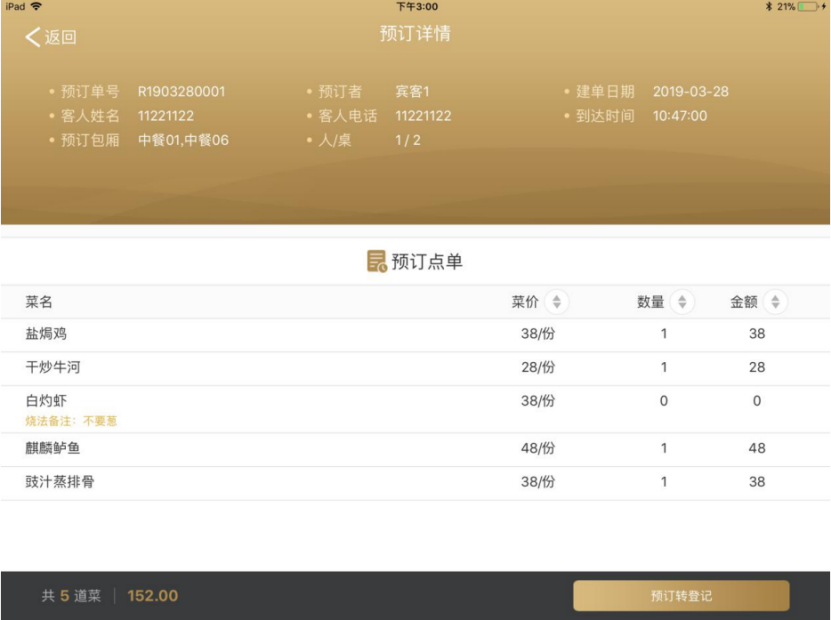Image resolution: width=831 pixels, height=620 pixels.
Task: Click the total amount 152.00
Action: click(153, 596)
